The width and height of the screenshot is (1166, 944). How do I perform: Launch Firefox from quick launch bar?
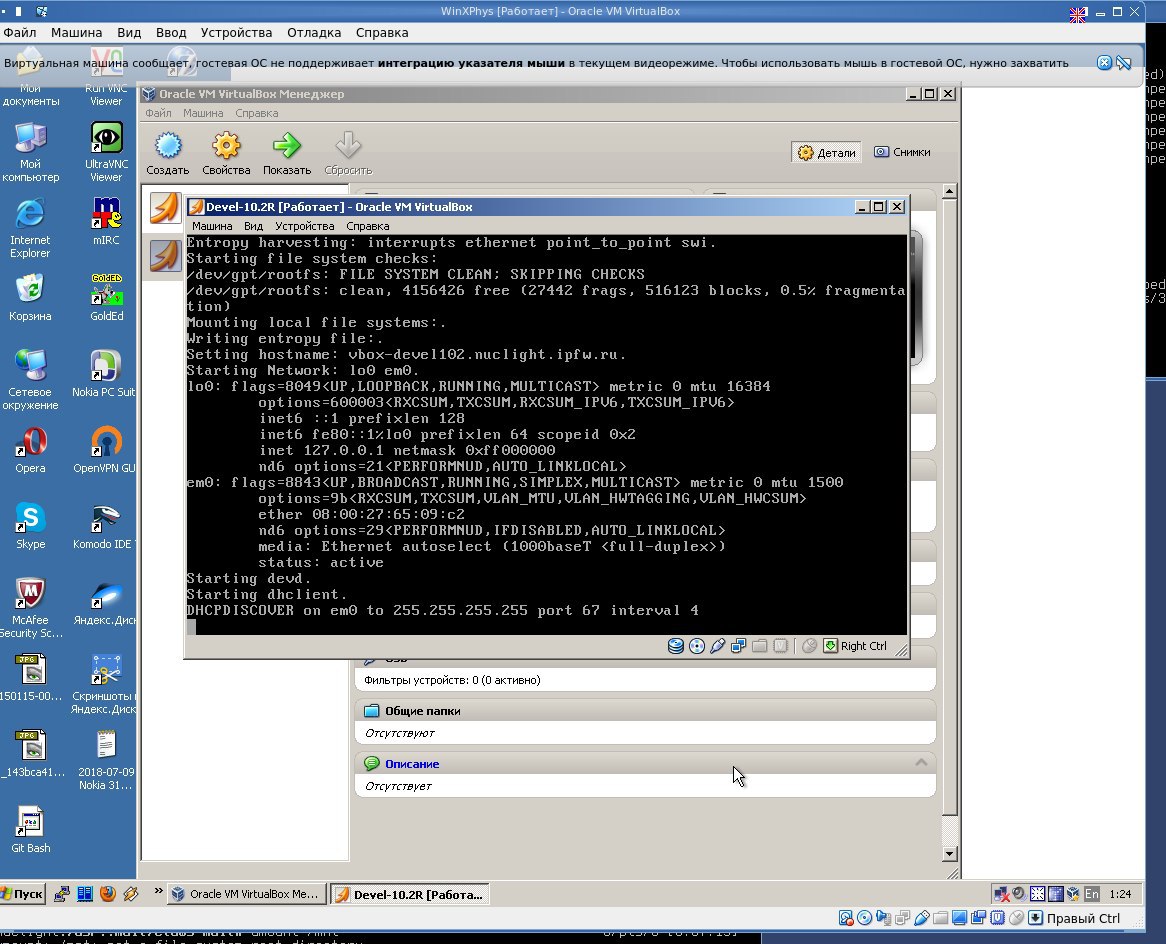pos(108,893)
